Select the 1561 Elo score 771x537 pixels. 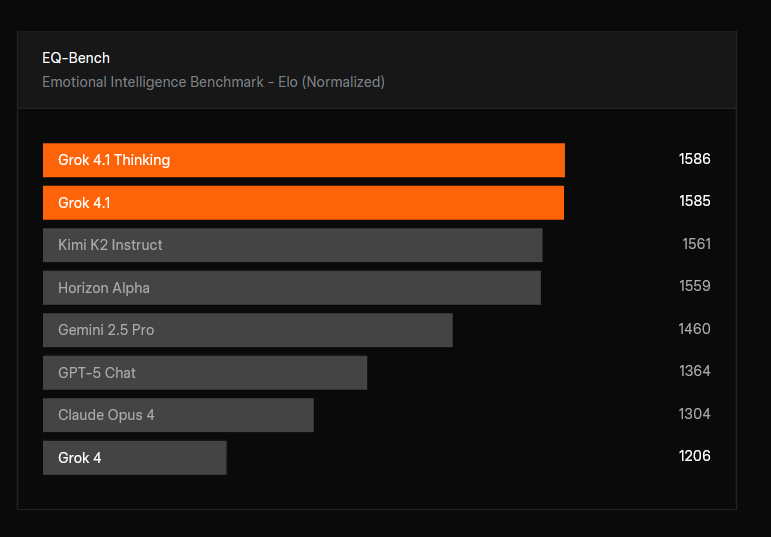point(696,244)
